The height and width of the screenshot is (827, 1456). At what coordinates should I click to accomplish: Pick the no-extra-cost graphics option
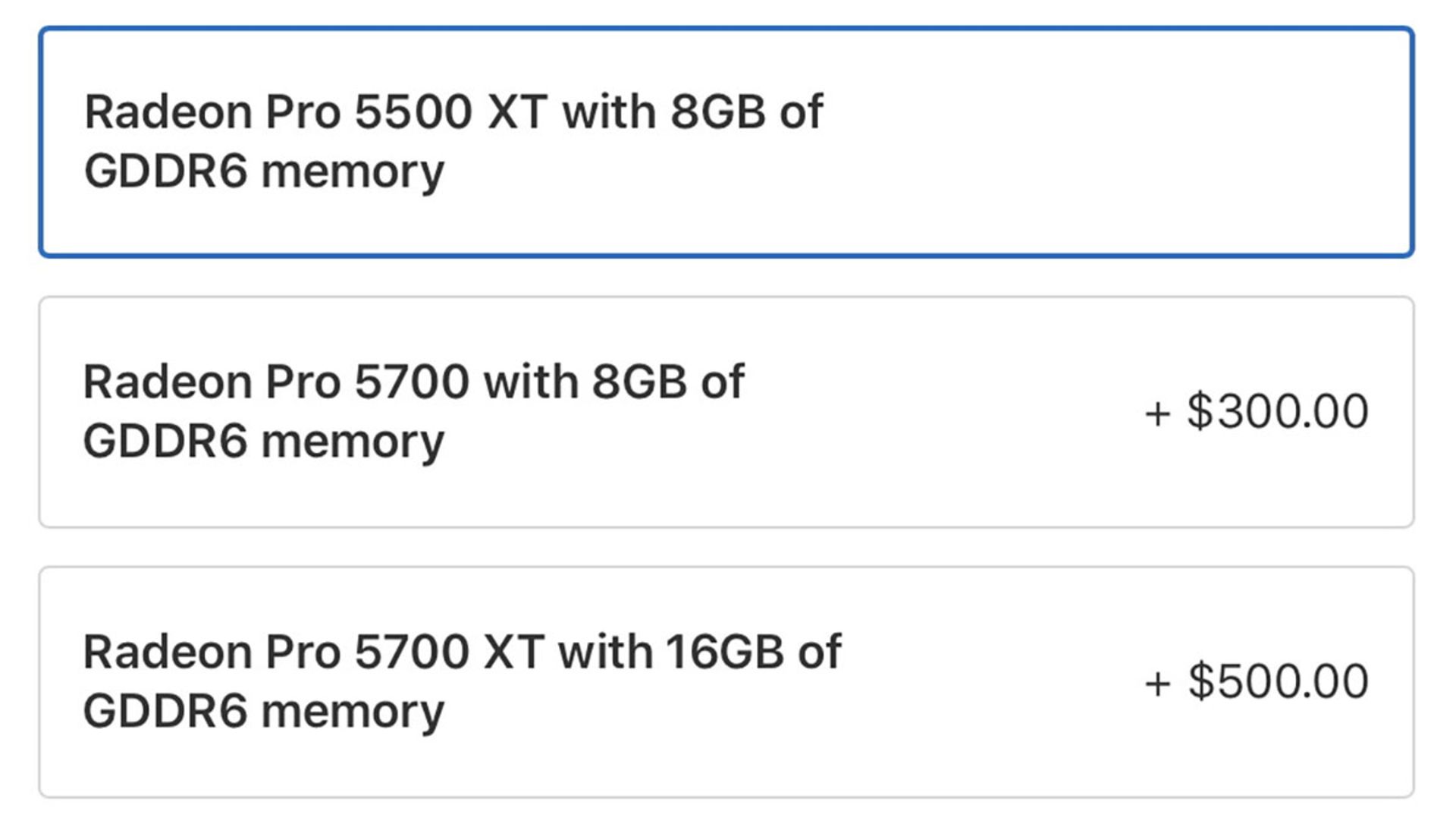click(x=726, y=142)
